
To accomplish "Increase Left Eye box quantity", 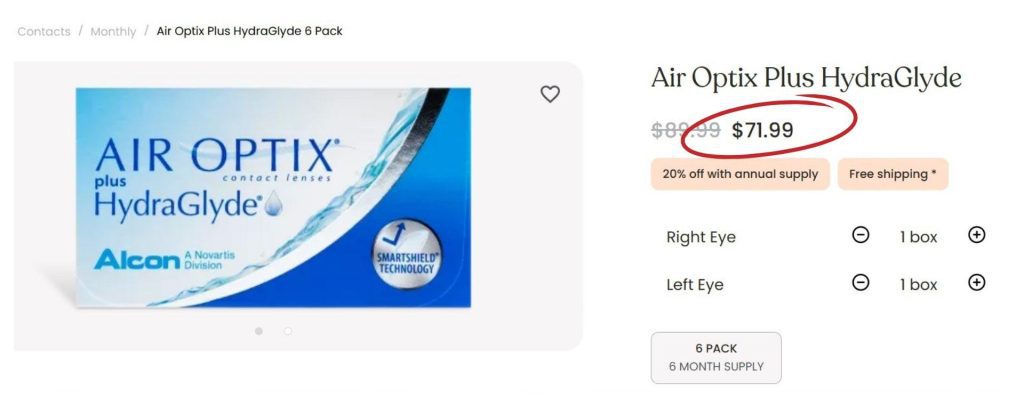I will [x=977, y=283].
